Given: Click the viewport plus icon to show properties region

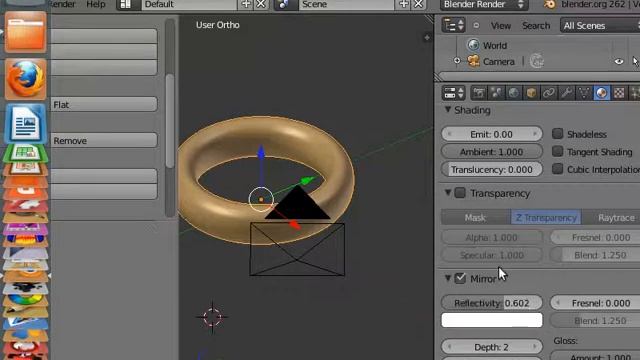Looking at the screenshot, I should 427,38.
